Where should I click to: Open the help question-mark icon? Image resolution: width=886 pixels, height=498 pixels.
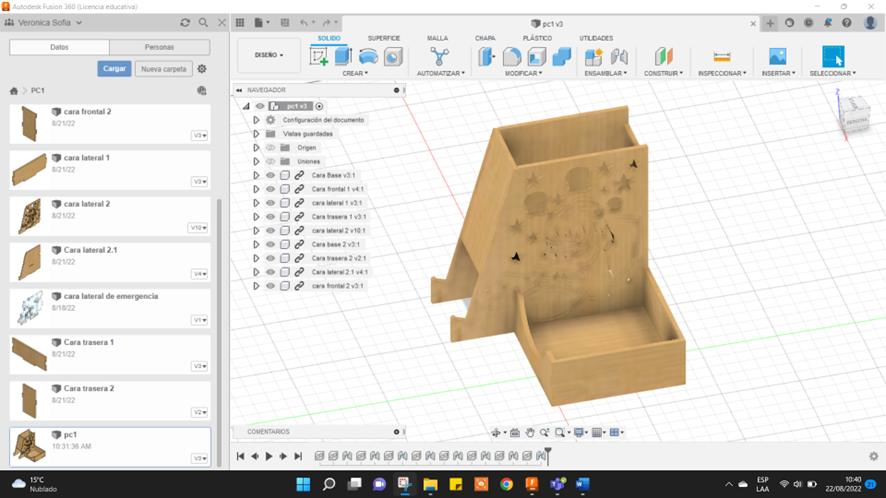(846, 23)
